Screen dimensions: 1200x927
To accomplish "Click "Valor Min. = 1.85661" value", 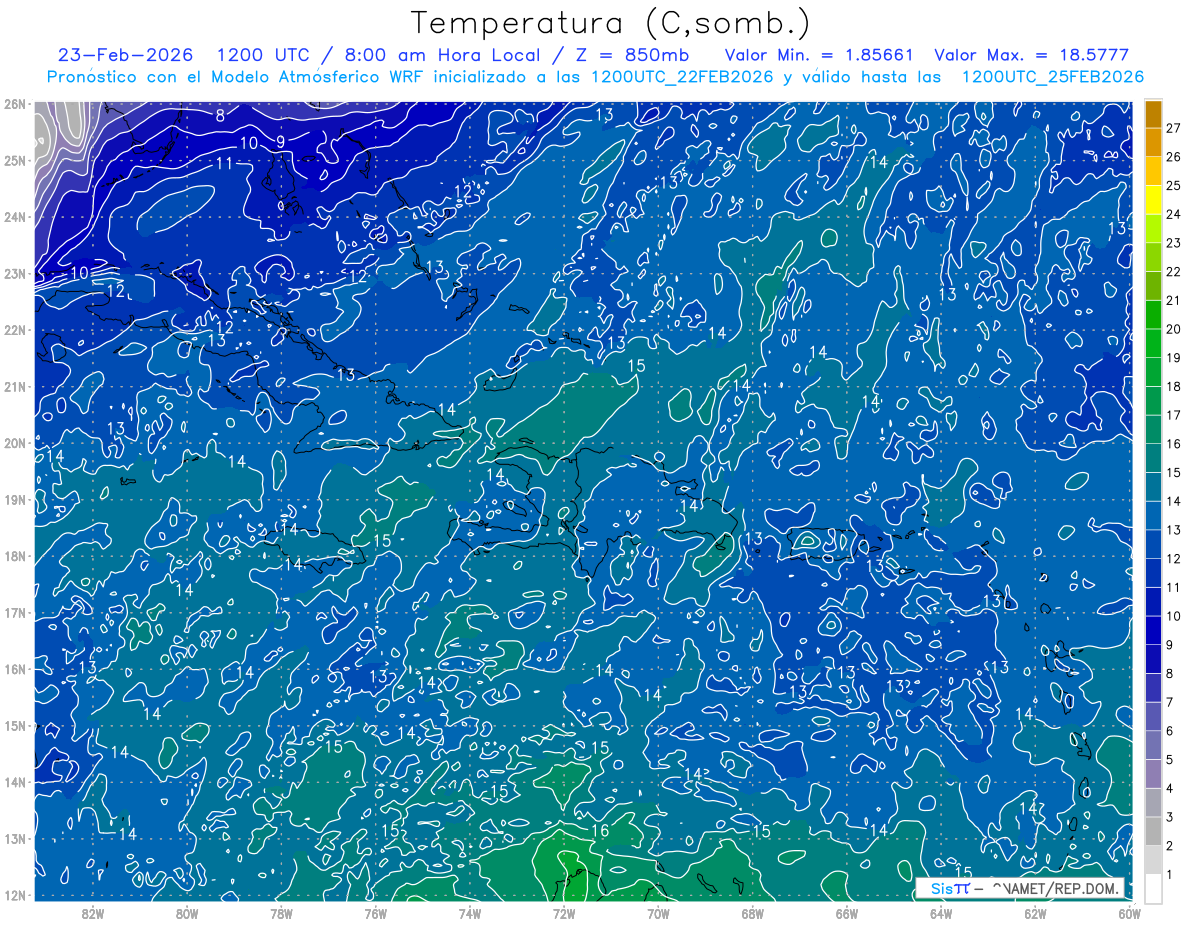I will pyautogui.click(x=818, y=55).
